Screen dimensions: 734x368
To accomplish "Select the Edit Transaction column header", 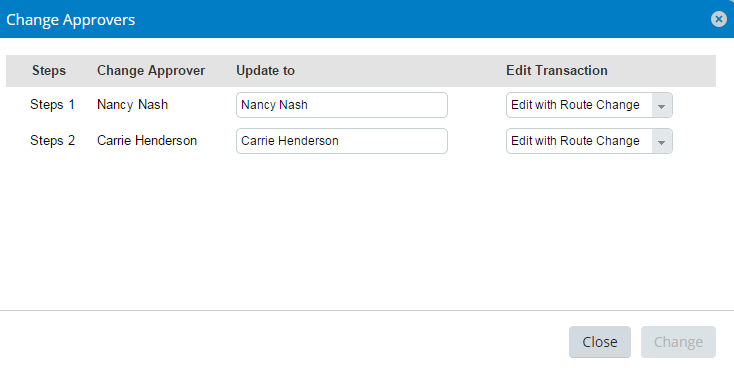I will point(557,71).
